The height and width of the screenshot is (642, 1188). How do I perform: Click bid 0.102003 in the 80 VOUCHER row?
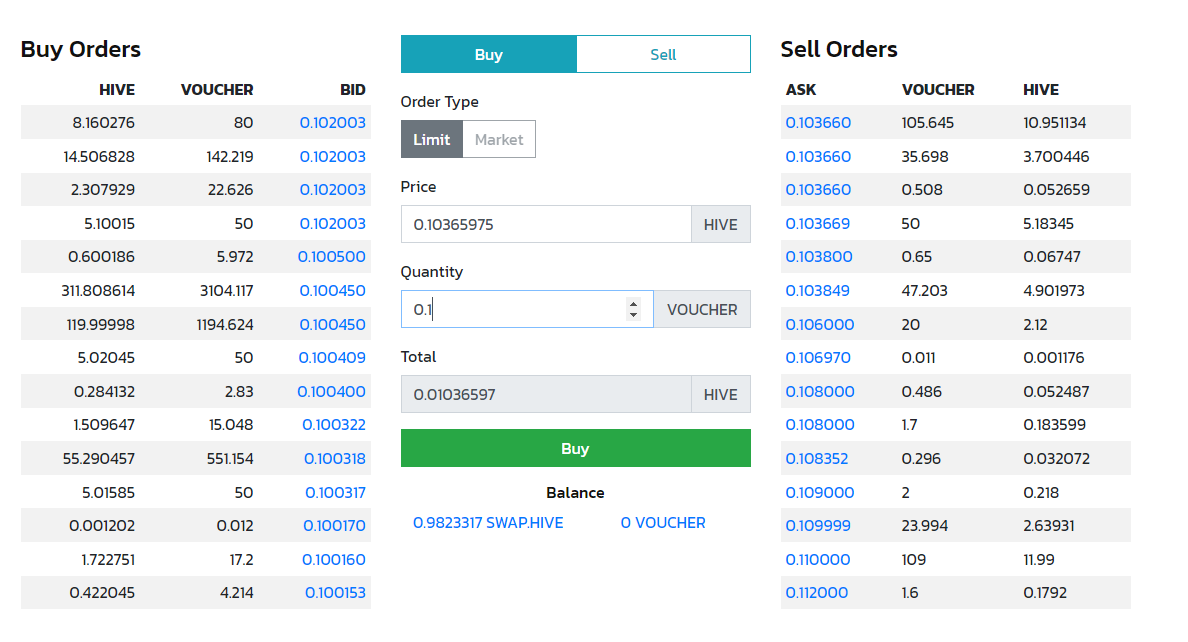click(333, 123)
